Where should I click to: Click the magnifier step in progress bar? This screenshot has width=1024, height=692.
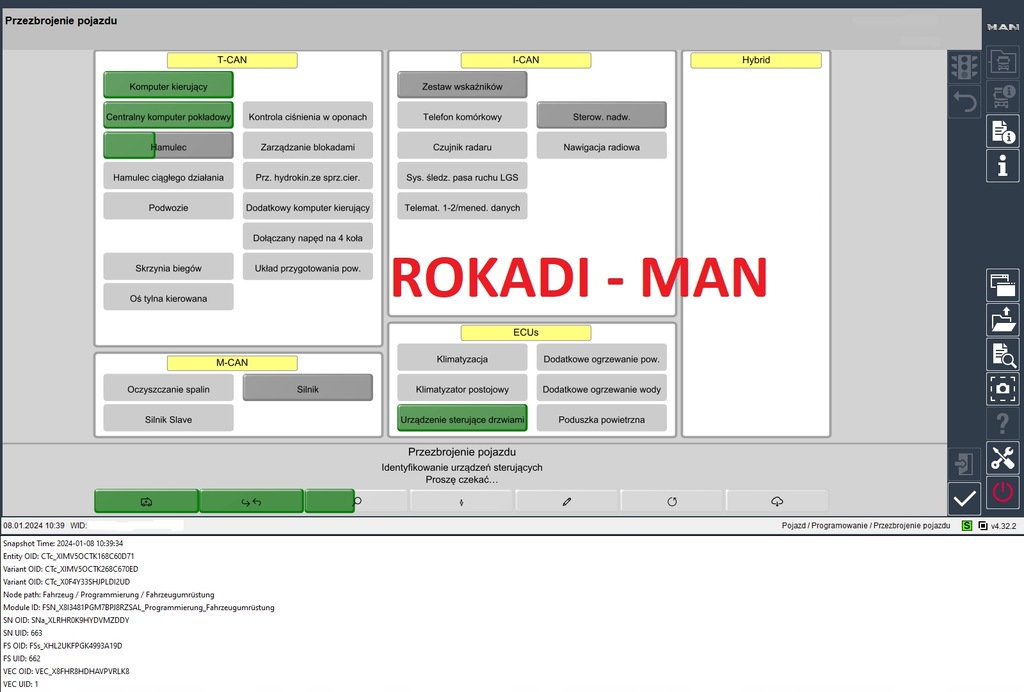point(357,501)
